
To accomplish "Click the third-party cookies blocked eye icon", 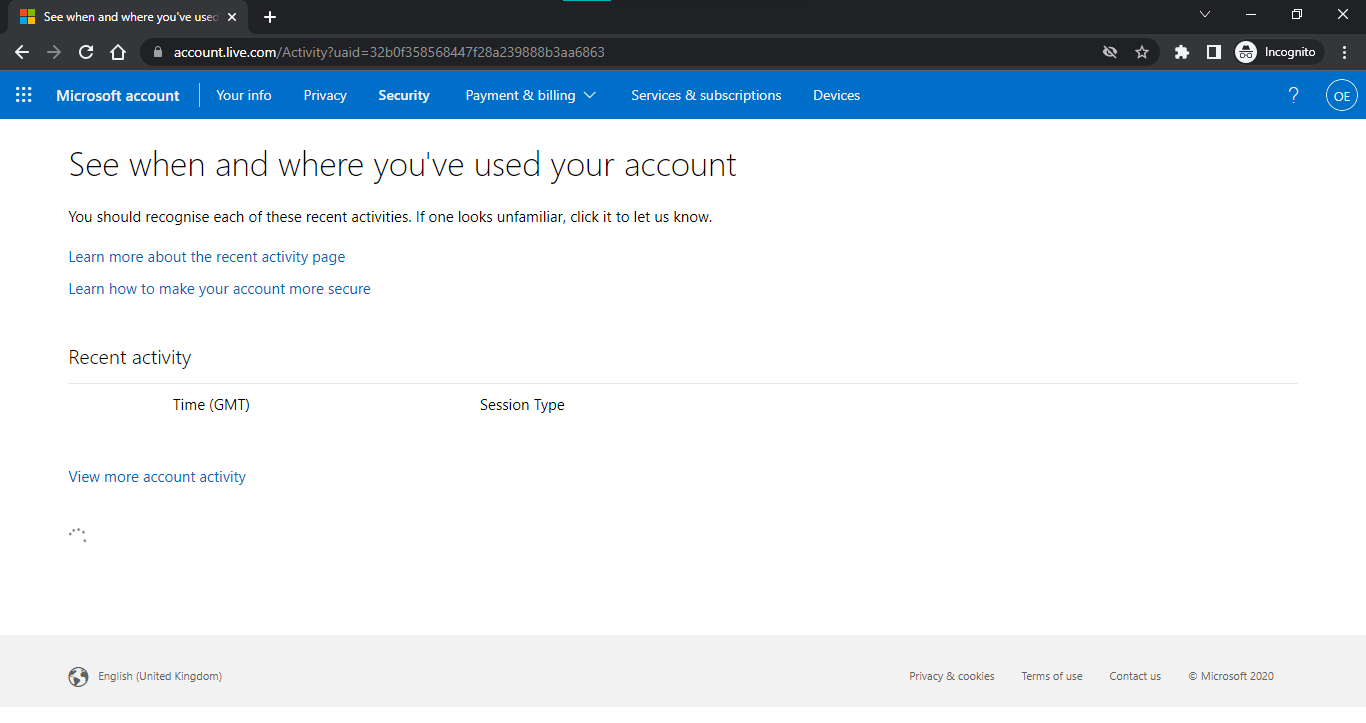I will 1110,52.
